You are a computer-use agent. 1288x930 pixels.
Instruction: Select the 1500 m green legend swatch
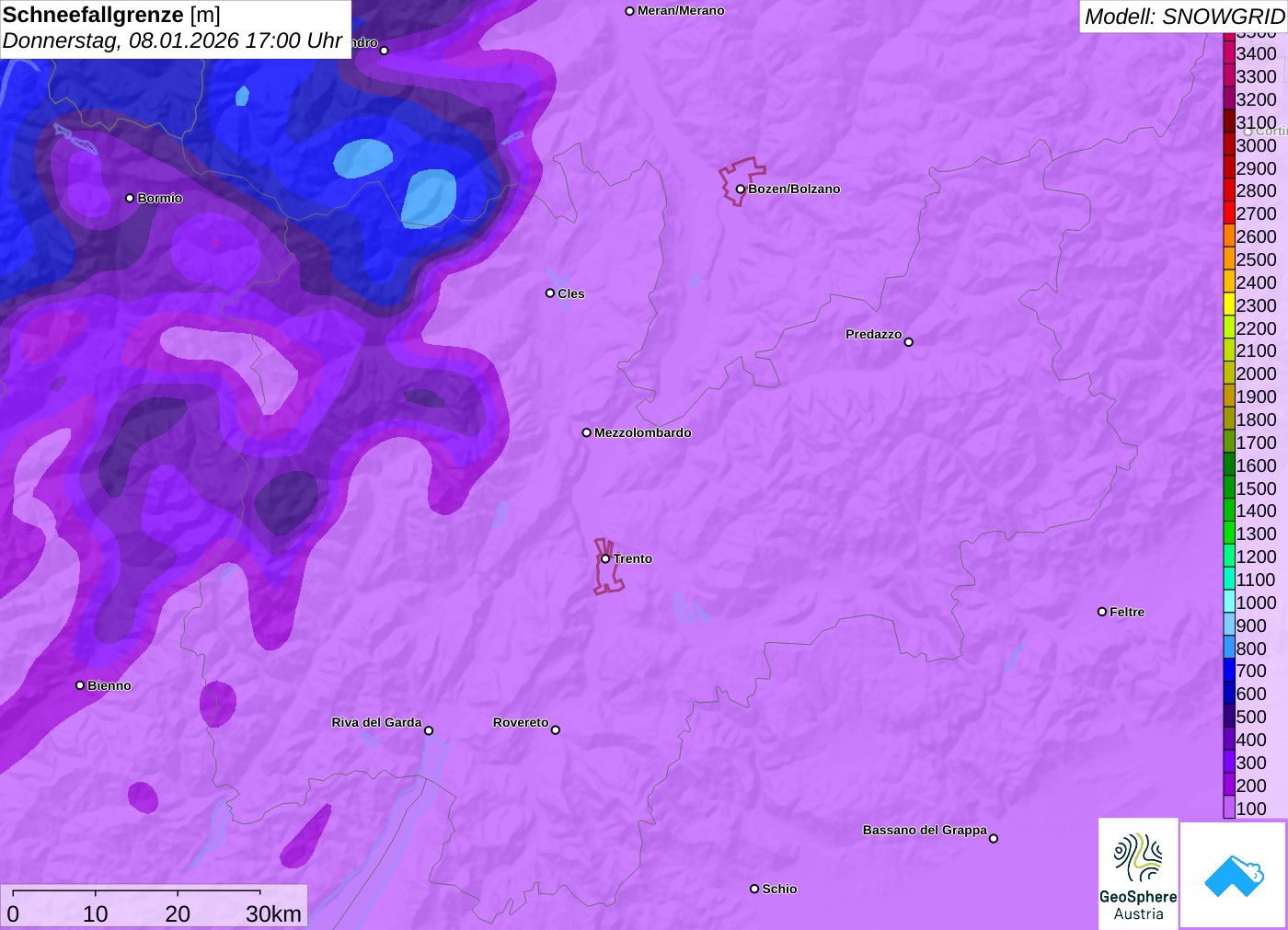[x=1229, y=488]
